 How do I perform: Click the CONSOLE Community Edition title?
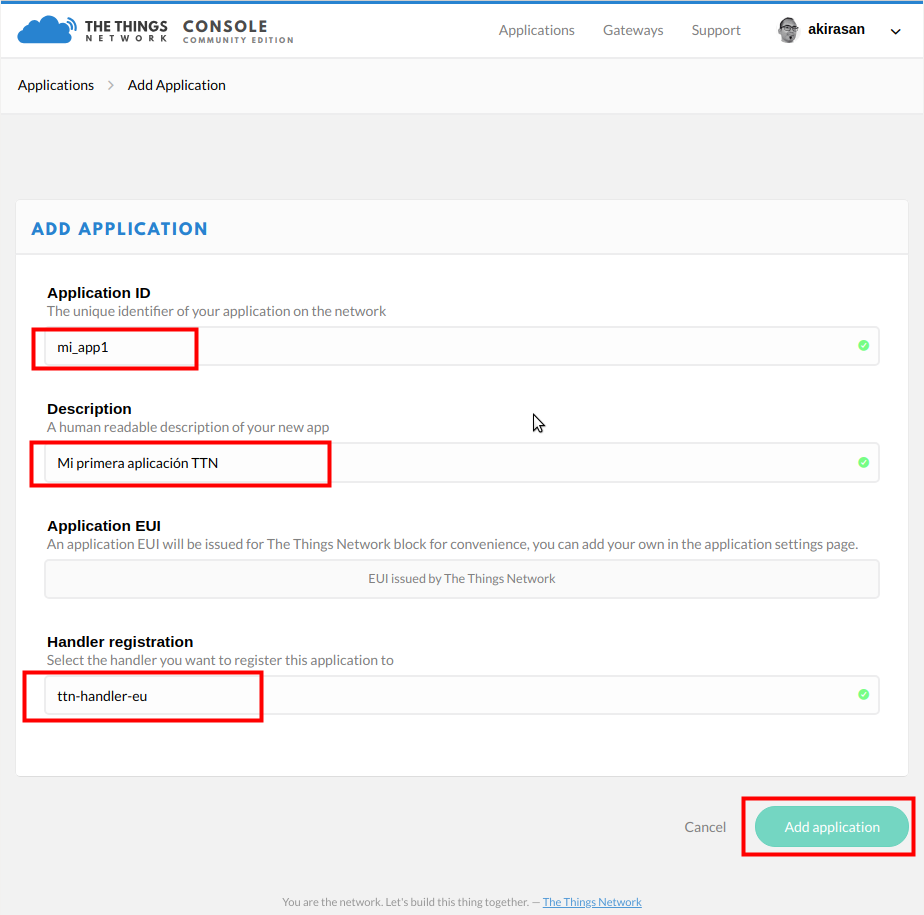237,31
